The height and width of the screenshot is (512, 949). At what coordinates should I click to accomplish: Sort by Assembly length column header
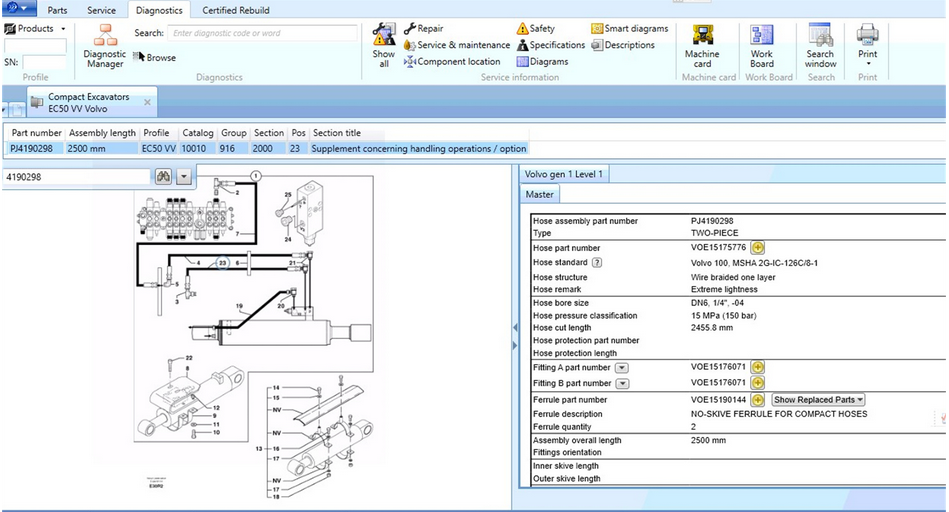102,133
